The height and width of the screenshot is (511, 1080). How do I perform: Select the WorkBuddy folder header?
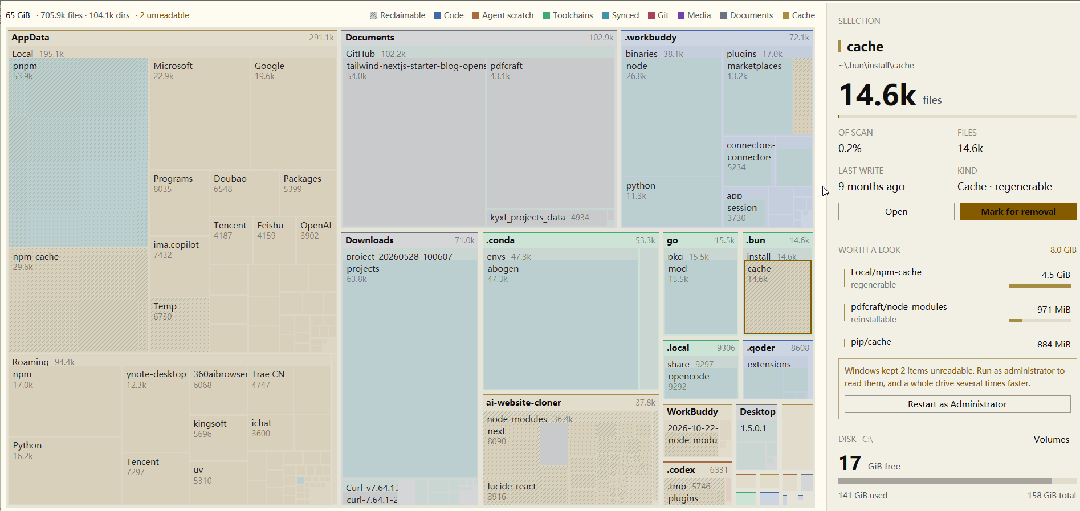click(x=697, y=412)
